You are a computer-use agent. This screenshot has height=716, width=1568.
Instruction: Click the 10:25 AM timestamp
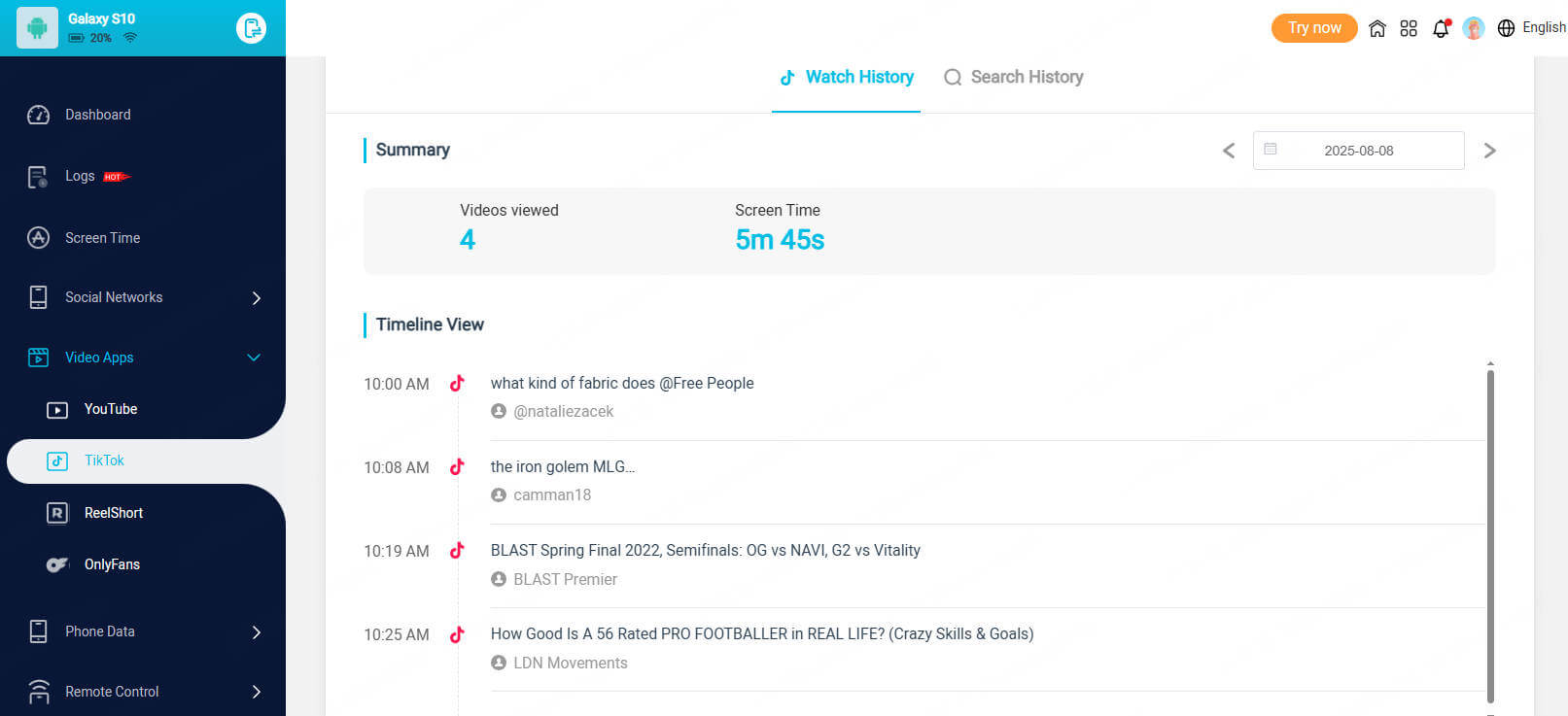tap(397, 634)
